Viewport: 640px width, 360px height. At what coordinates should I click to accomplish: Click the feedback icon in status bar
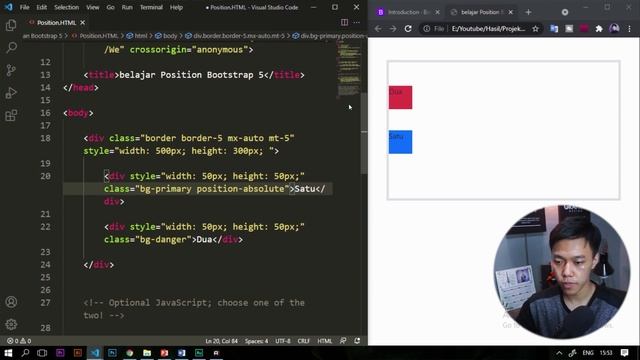343,341
